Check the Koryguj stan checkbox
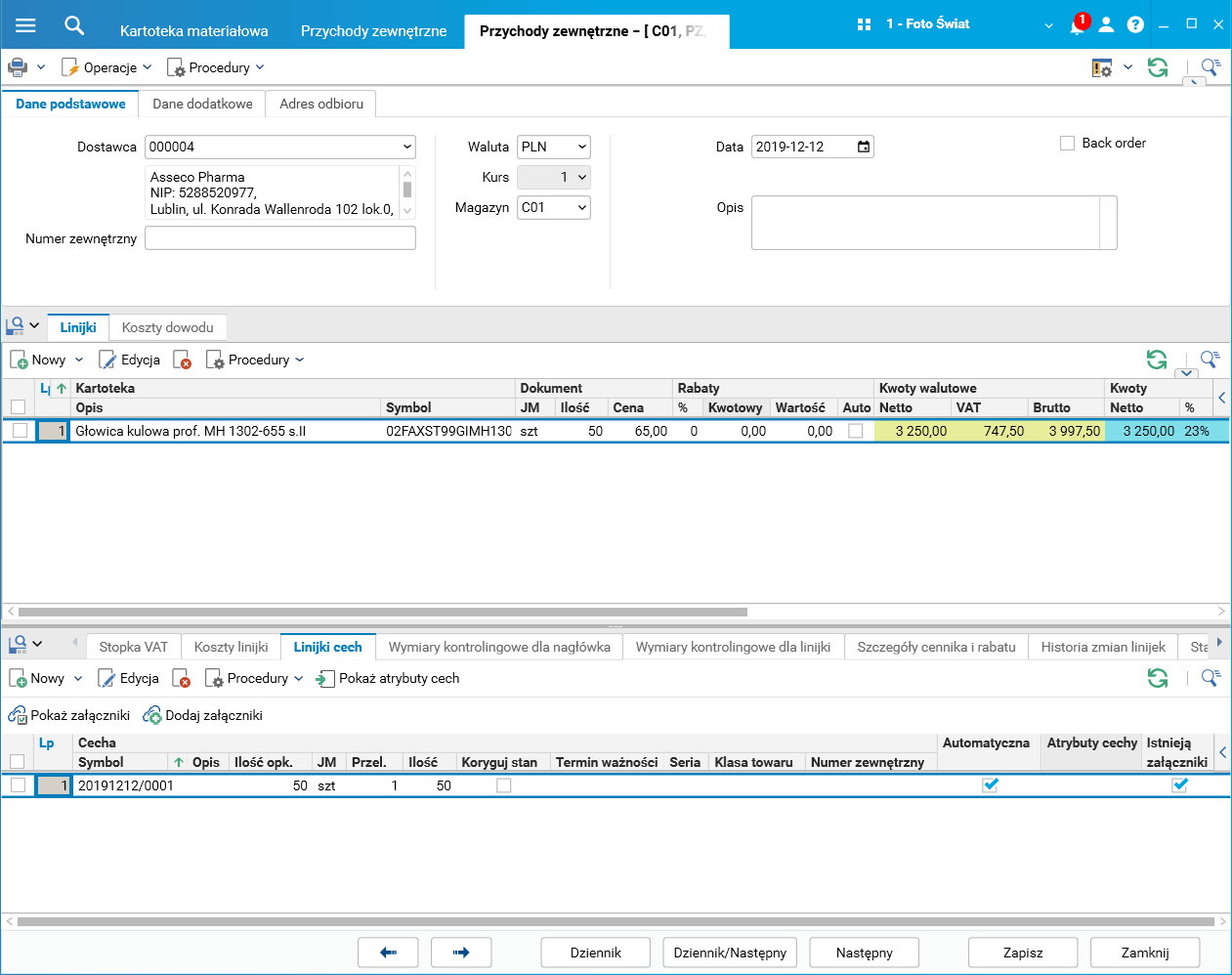Screen dimensions: 1232x975 [x=504, y=785]
